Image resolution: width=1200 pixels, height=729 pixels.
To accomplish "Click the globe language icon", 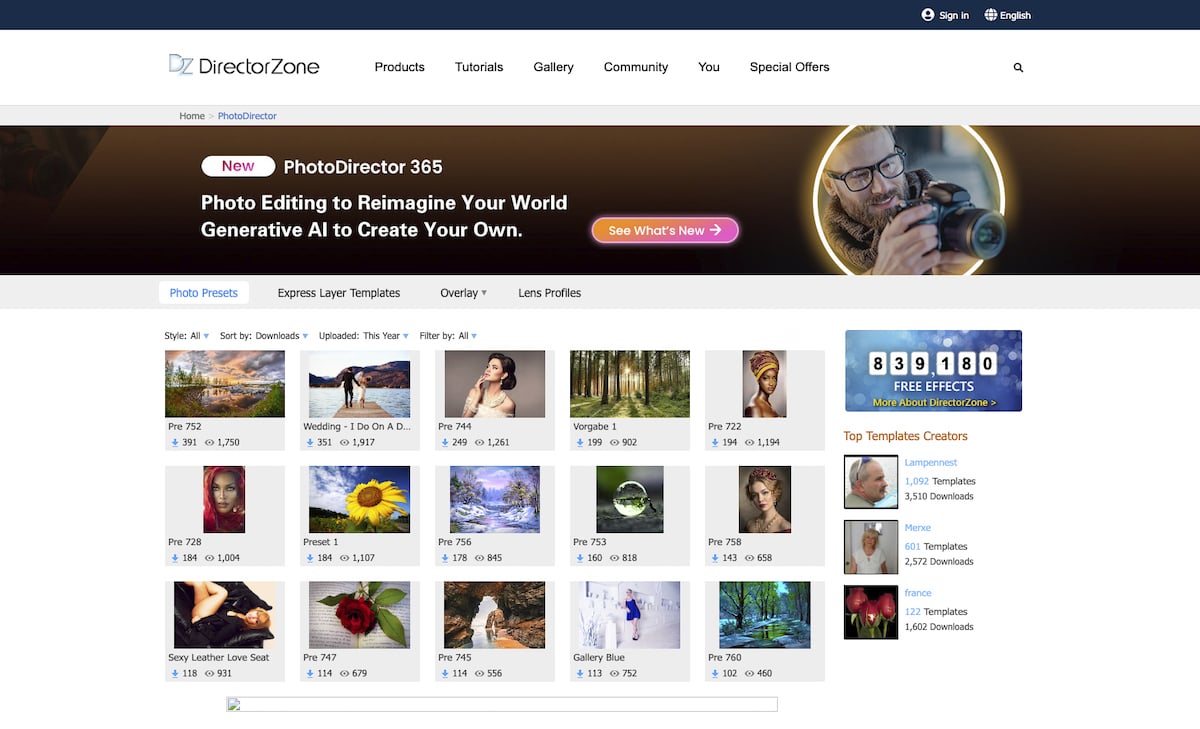I will click(x=991, y=15).
